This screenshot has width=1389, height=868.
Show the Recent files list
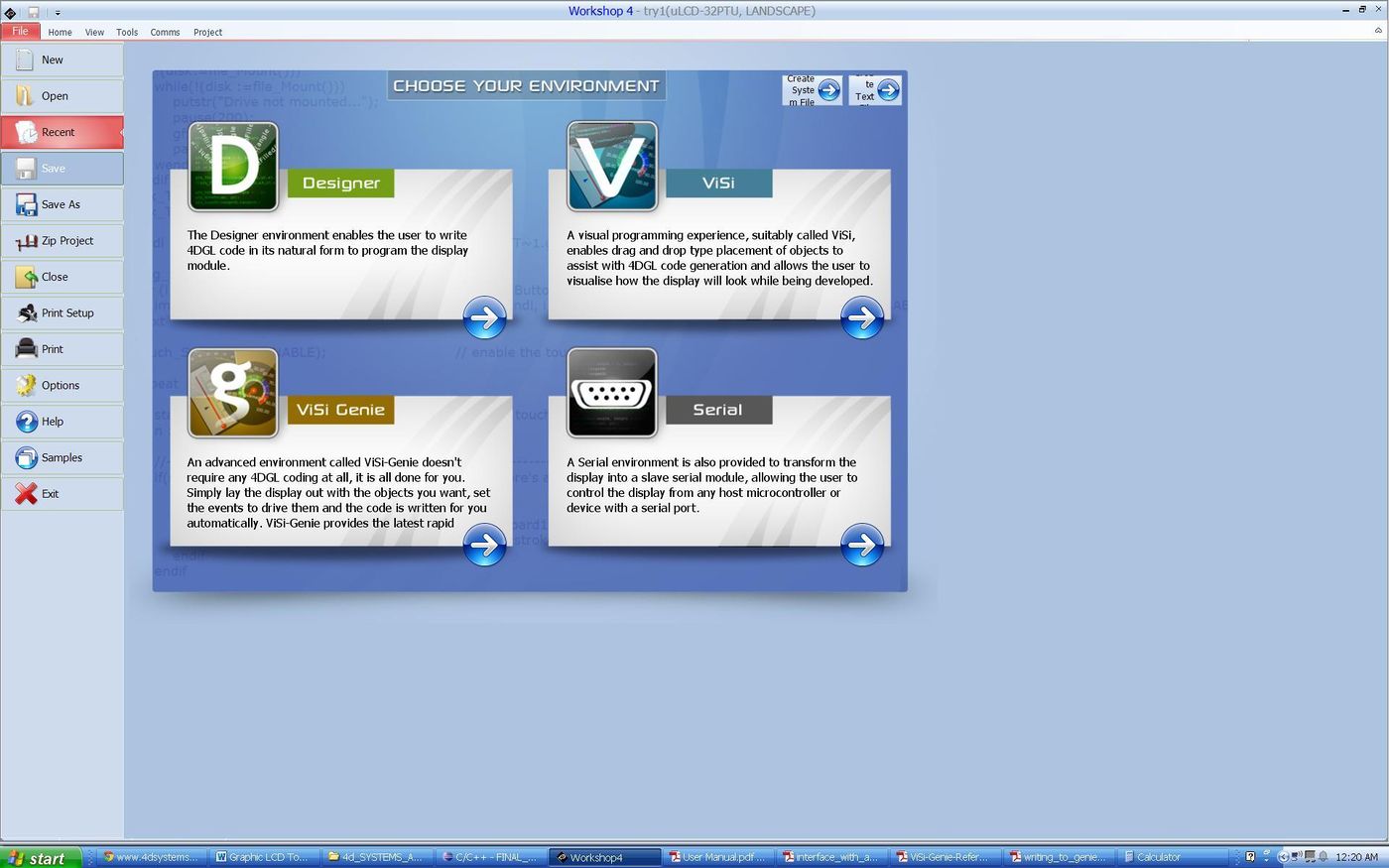[63, 132]
